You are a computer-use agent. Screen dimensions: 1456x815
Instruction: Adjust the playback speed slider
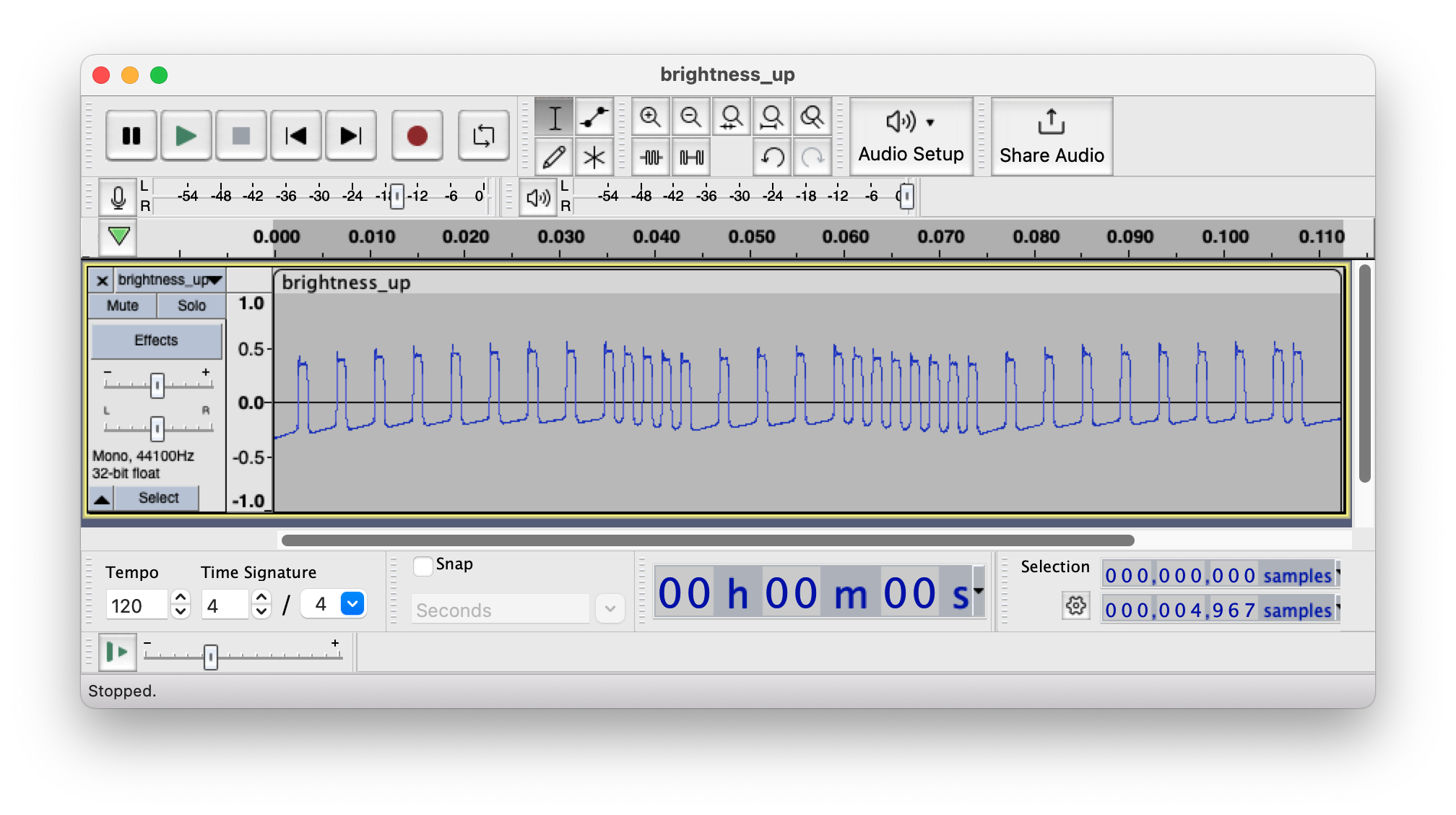coord(210,657)
